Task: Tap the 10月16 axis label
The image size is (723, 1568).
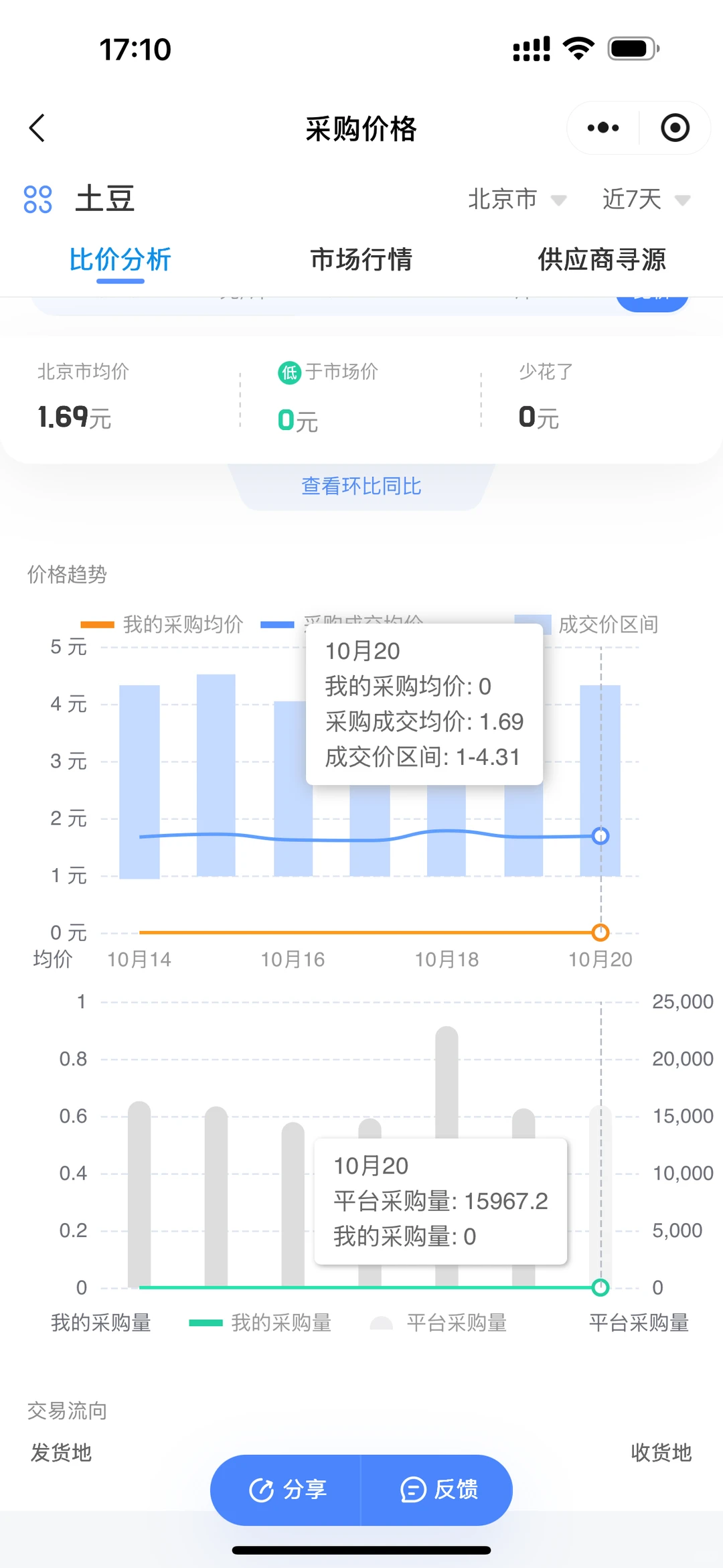Action: (293, 959)
